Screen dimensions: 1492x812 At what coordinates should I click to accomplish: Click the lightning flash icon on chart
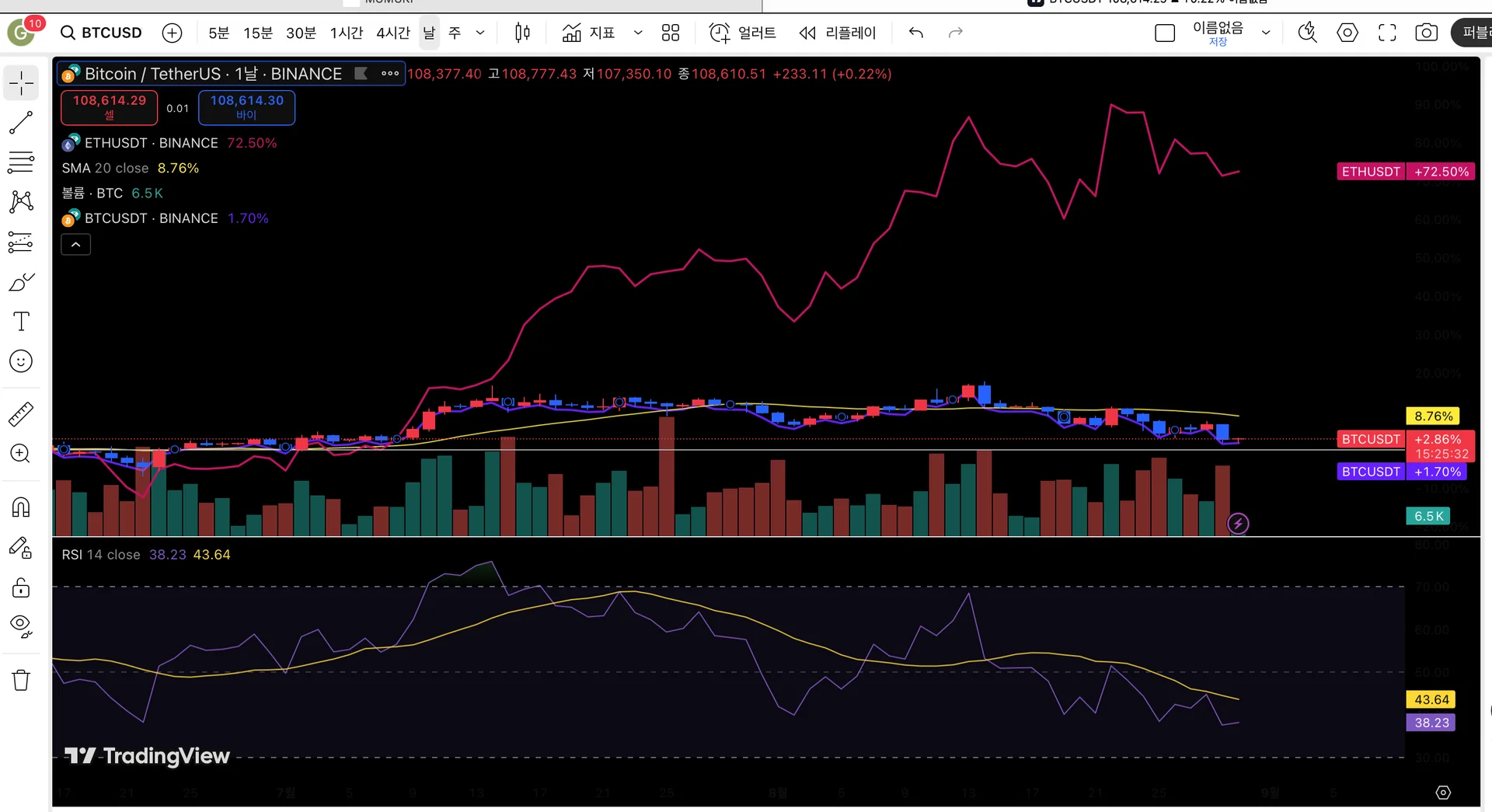[1238, 524]
